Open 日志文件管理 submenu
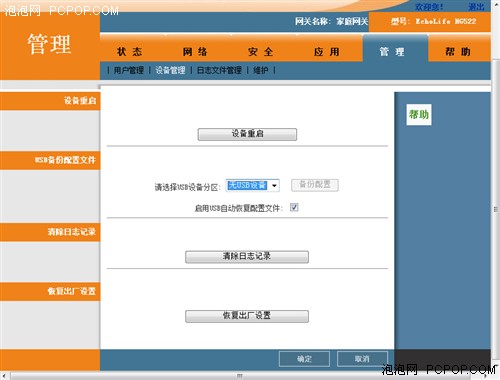500x380 pixels. click(x=219, y=70)
